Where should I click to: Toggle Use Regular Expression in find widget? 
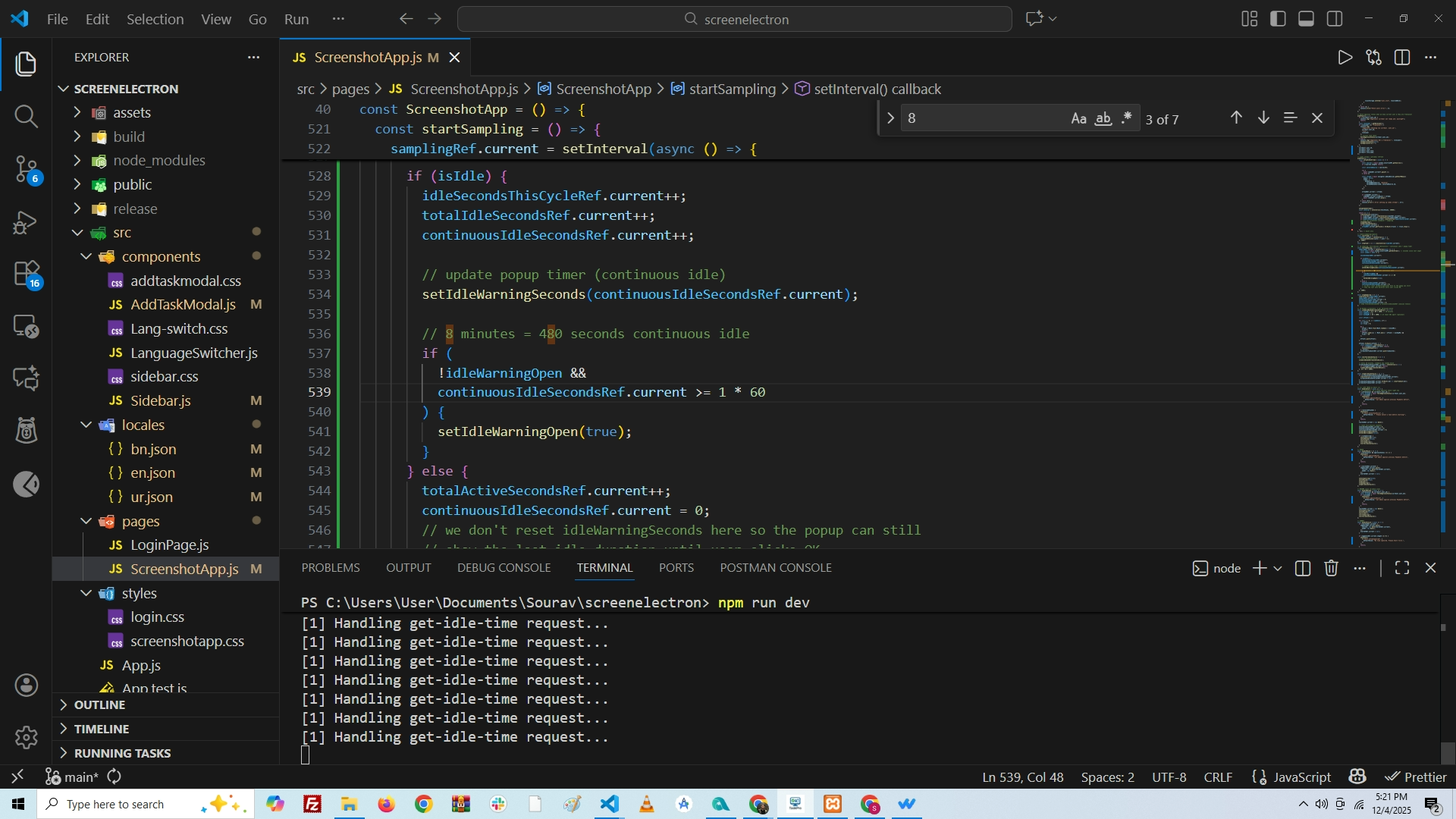[1127, 118]
